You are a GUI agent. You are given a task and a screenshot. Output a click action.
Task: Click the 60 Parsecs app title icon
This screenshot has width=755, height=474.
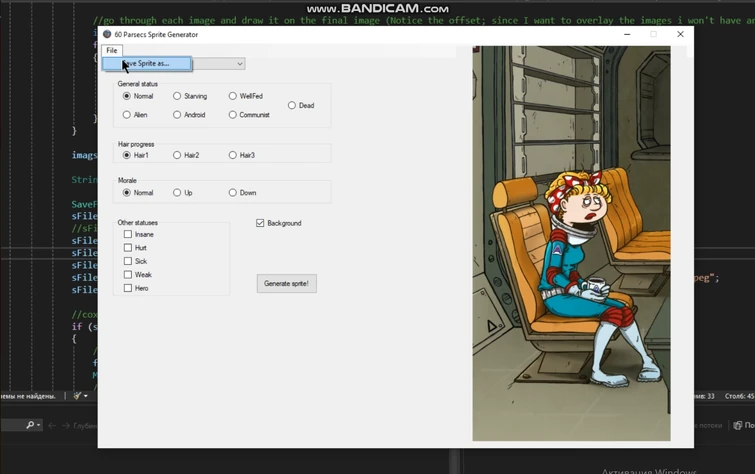click(107, 34)
